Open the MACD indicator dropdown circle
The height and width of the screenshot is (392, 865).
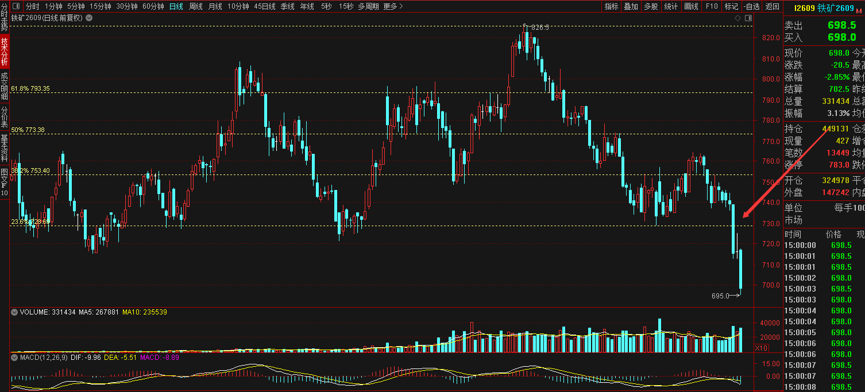(14, 358)
